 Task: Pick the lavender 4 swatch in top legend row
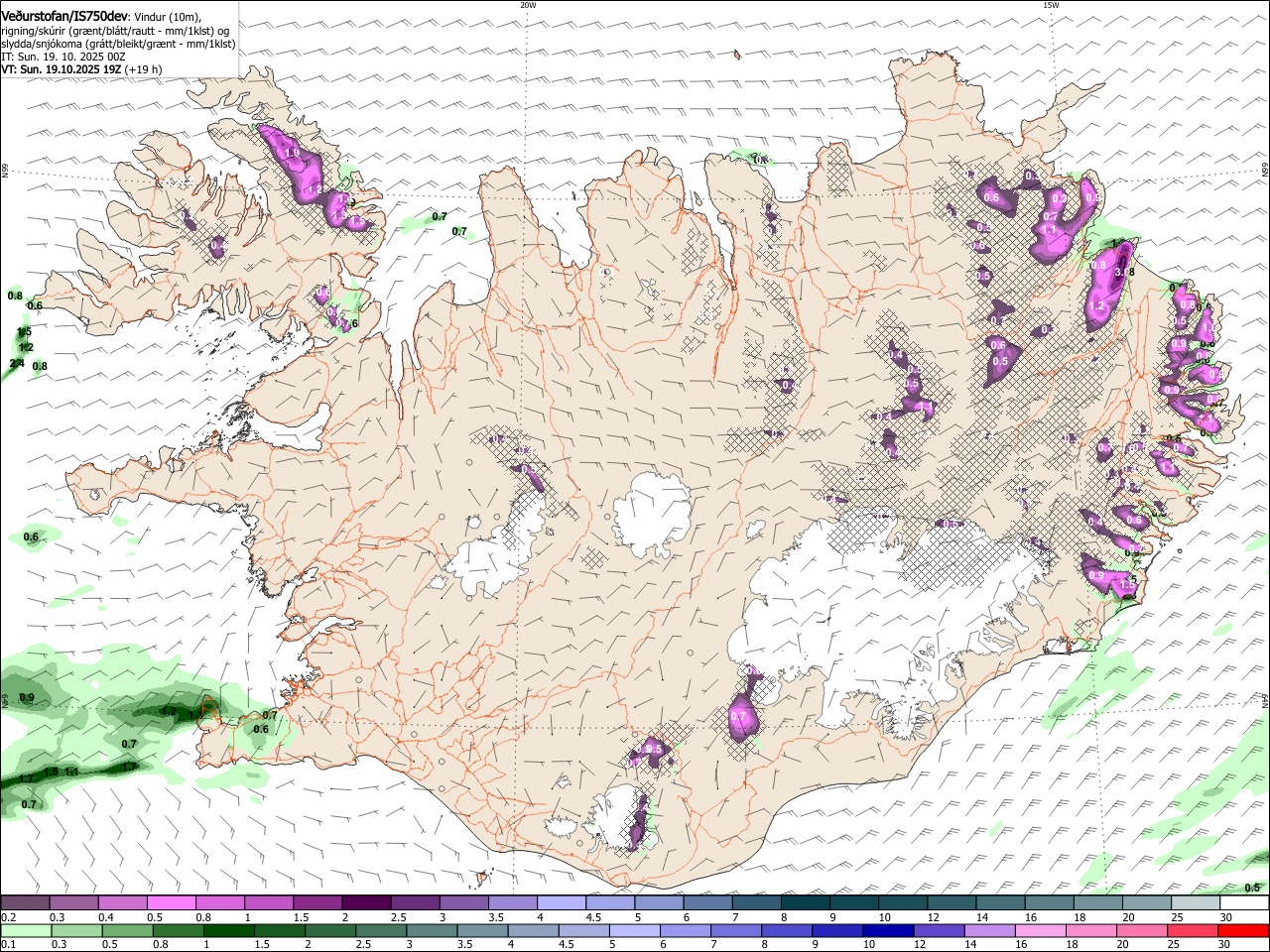[561, 903]
